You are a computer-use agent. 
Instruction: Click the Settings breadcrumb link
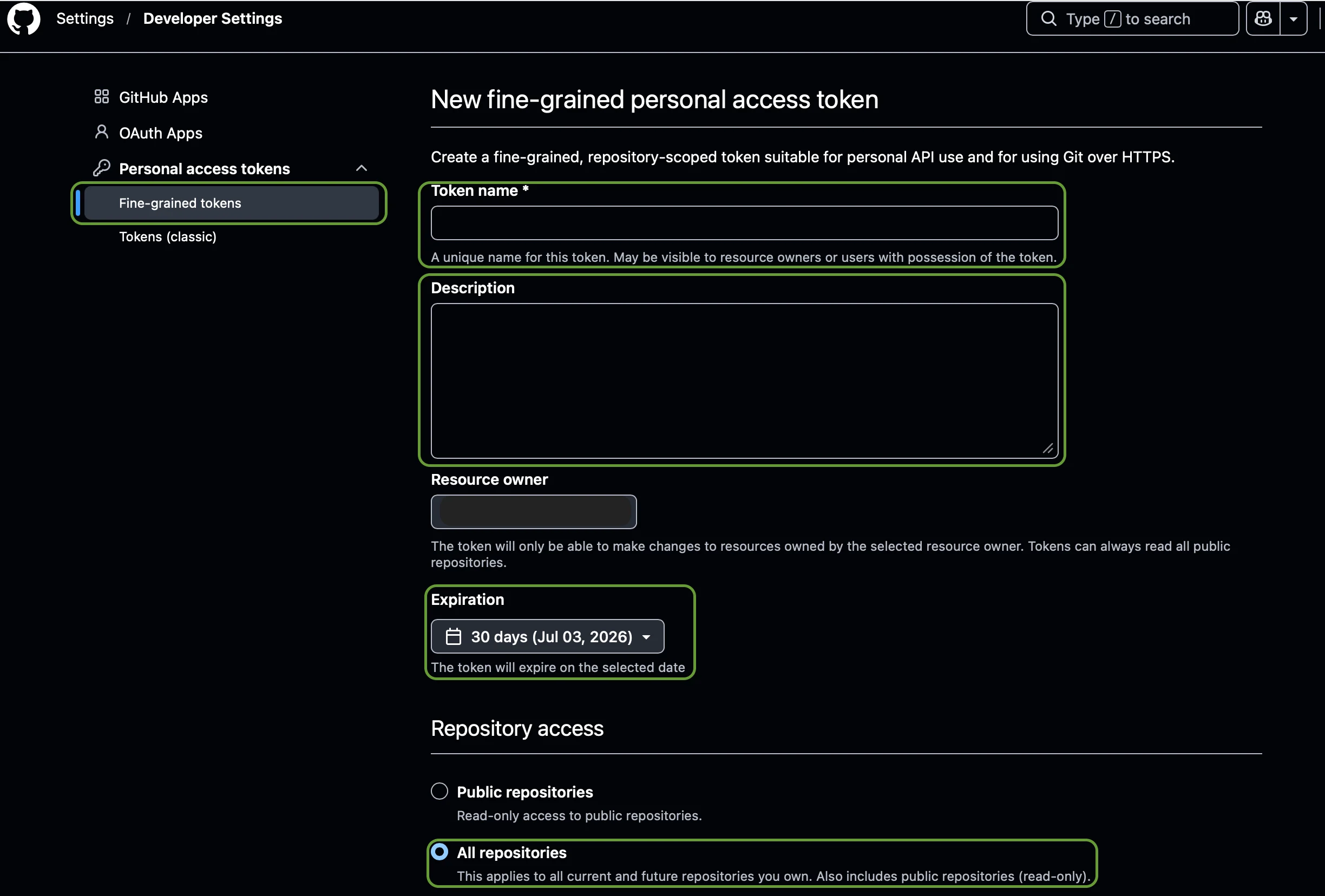85,18
